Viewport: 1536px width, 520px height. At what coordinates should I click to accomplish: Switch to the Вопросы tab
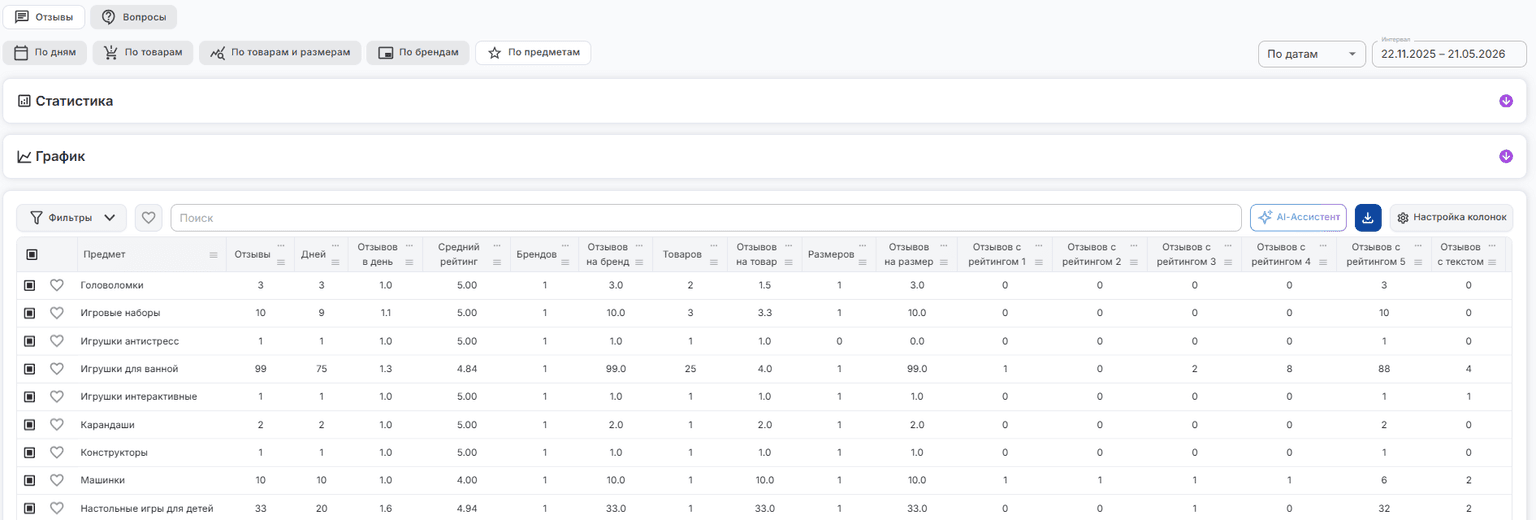pyautogui.click(x=134, y=17)
